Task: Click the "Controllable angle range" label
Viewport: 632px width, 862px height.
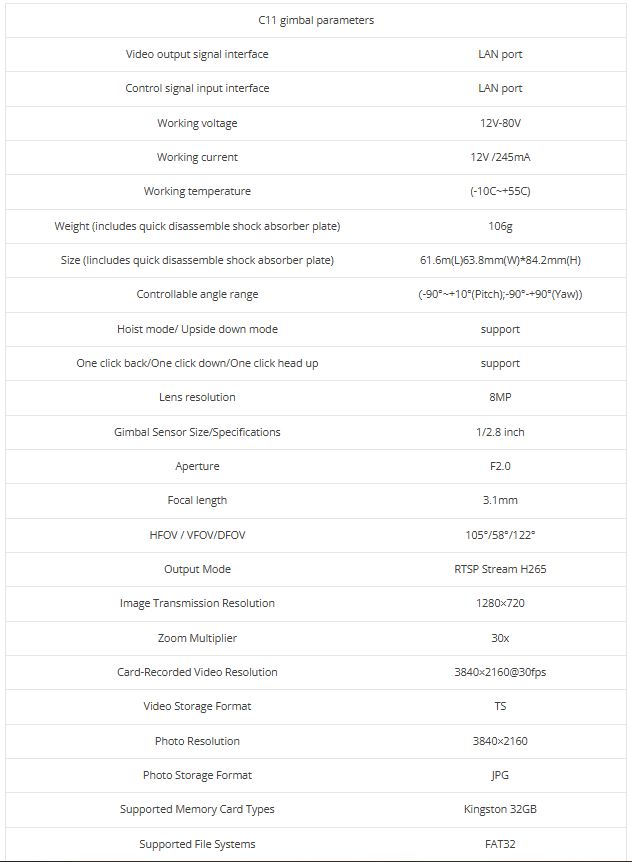Action: (197, 294)
